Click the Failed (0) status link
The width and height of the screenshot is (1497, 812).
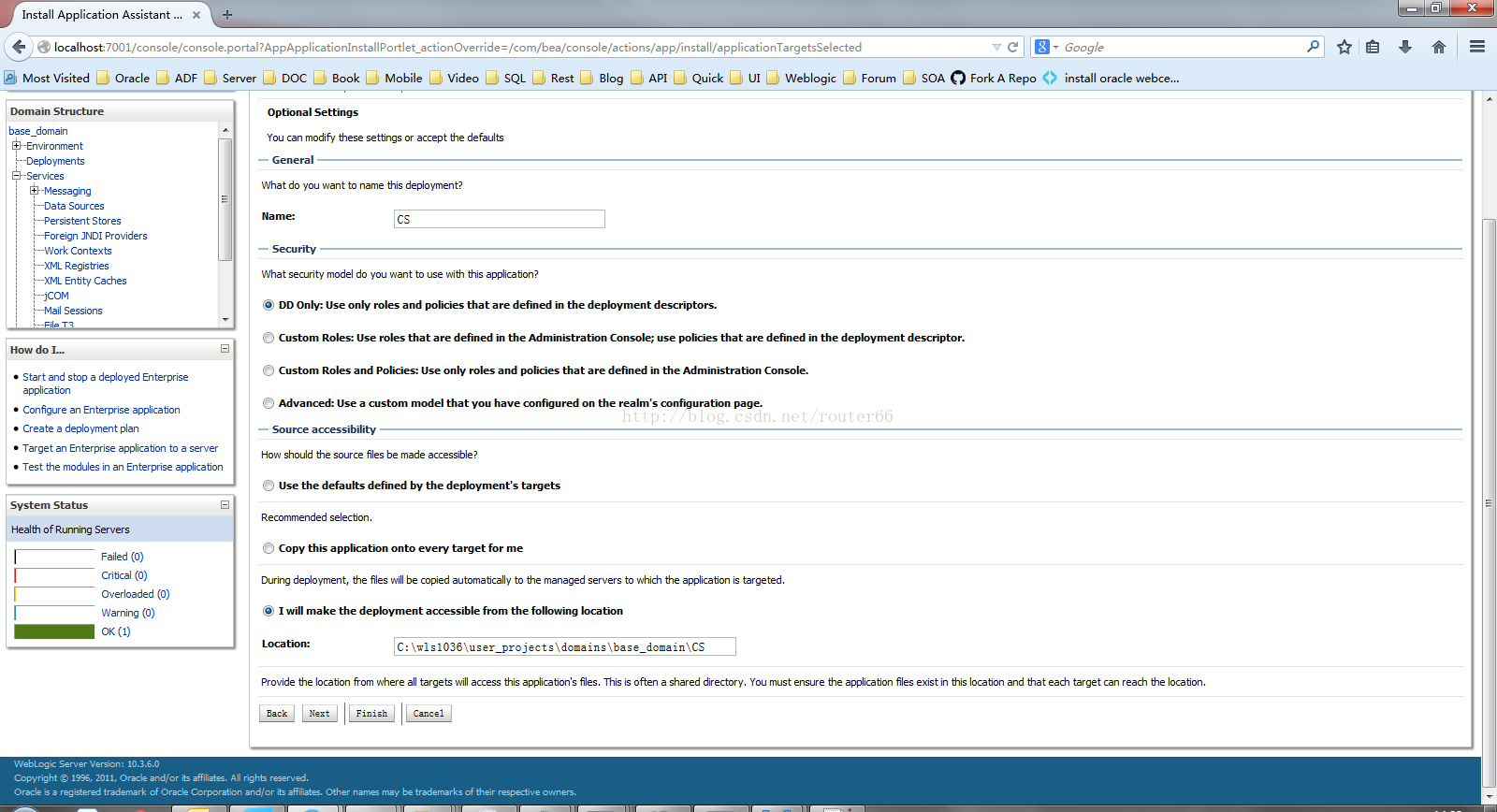[122, 557]
